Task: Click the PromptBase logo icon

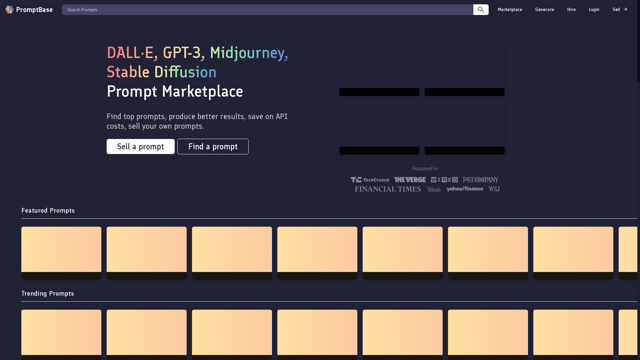Action: tap(9, 9)
